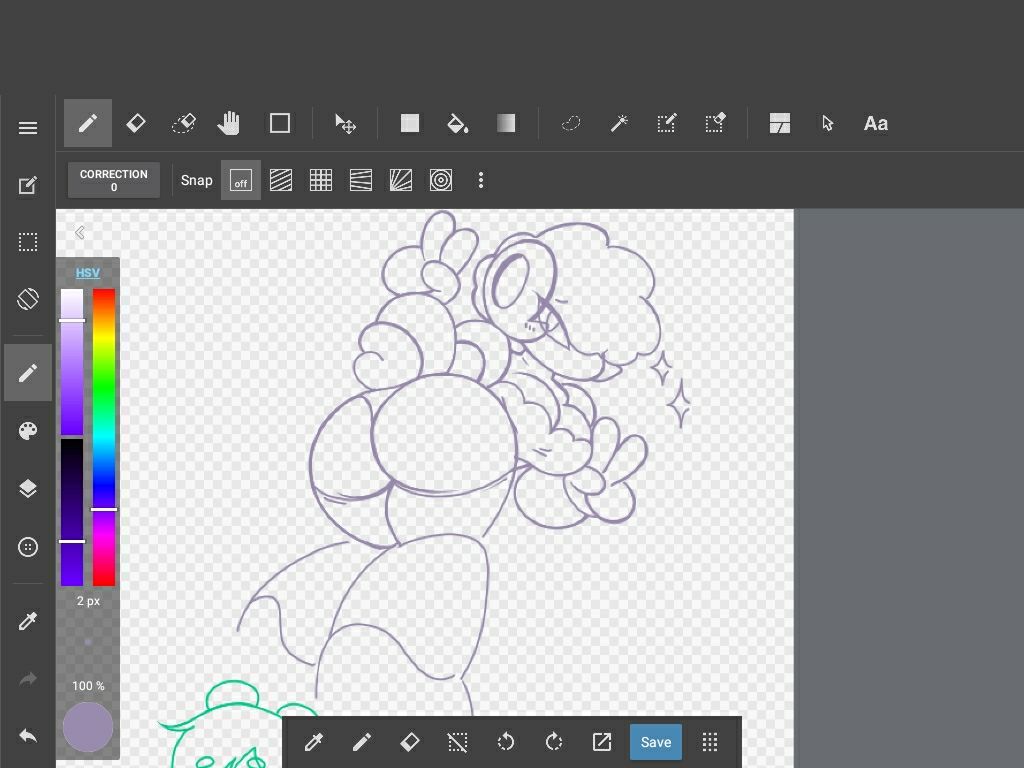
Task: Collapse the color panel with chevron arrow
Action: tap(80, 232)
